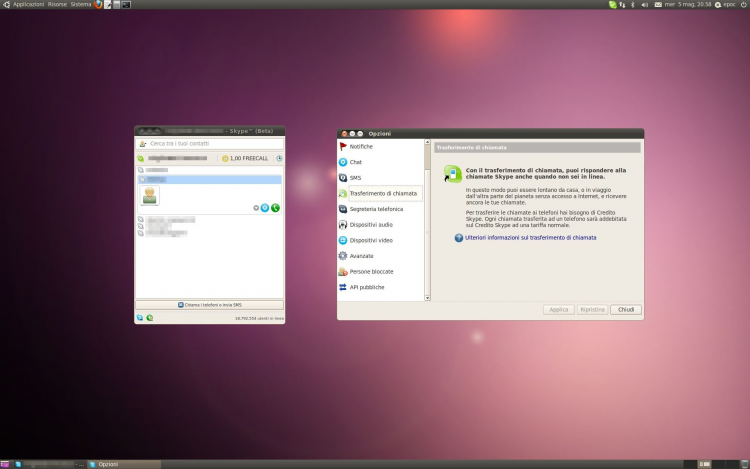Image resolution: width=750 pixels, height=469 pixels.
Task: Call contact with the green phone button
Action: point(275,208)
